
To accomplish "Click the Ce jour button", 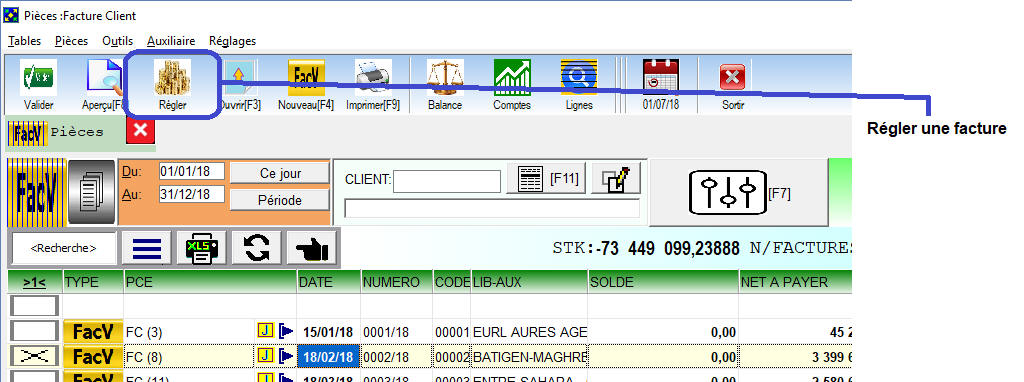I will coord(280,173).
